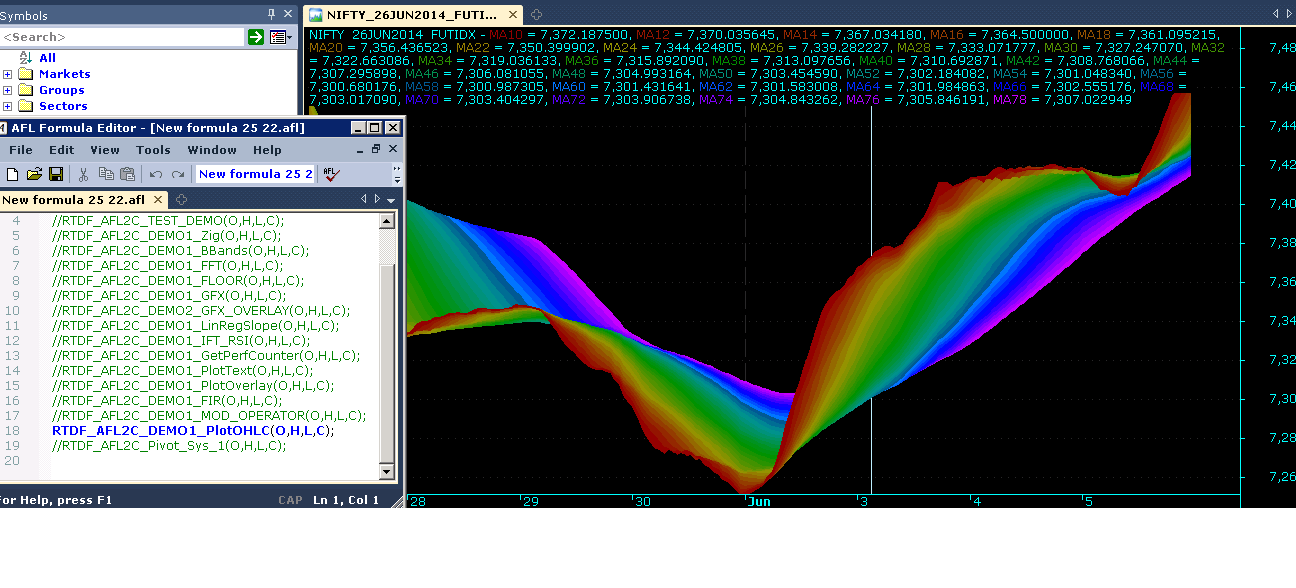Save the formula using the floppy icon
The image size is (1296, 588).
point(56,174)
